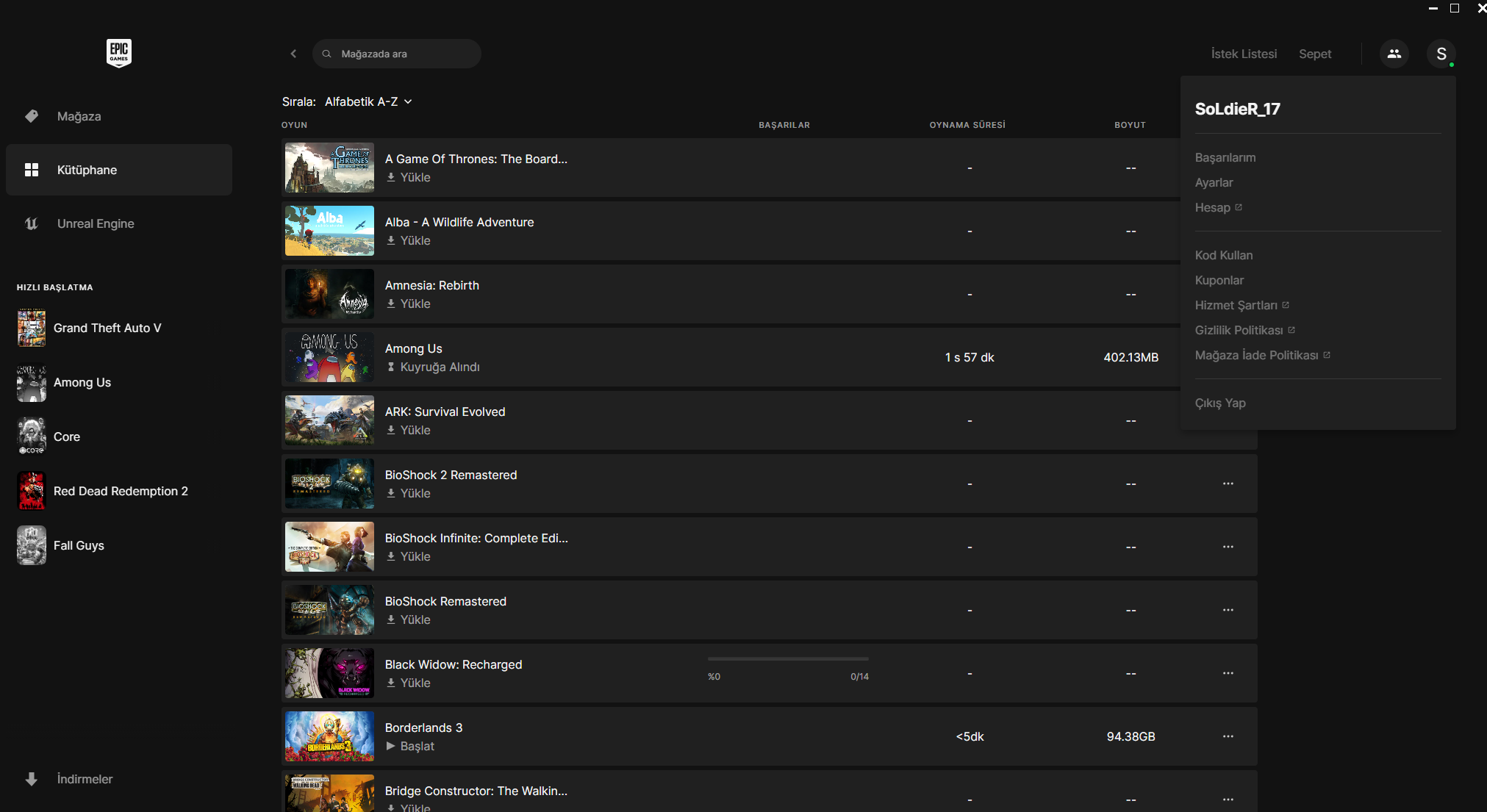Click Yükle under ARK: Survival Evolved
This screenshot has width=1487, height=812.
click(409, 430)
